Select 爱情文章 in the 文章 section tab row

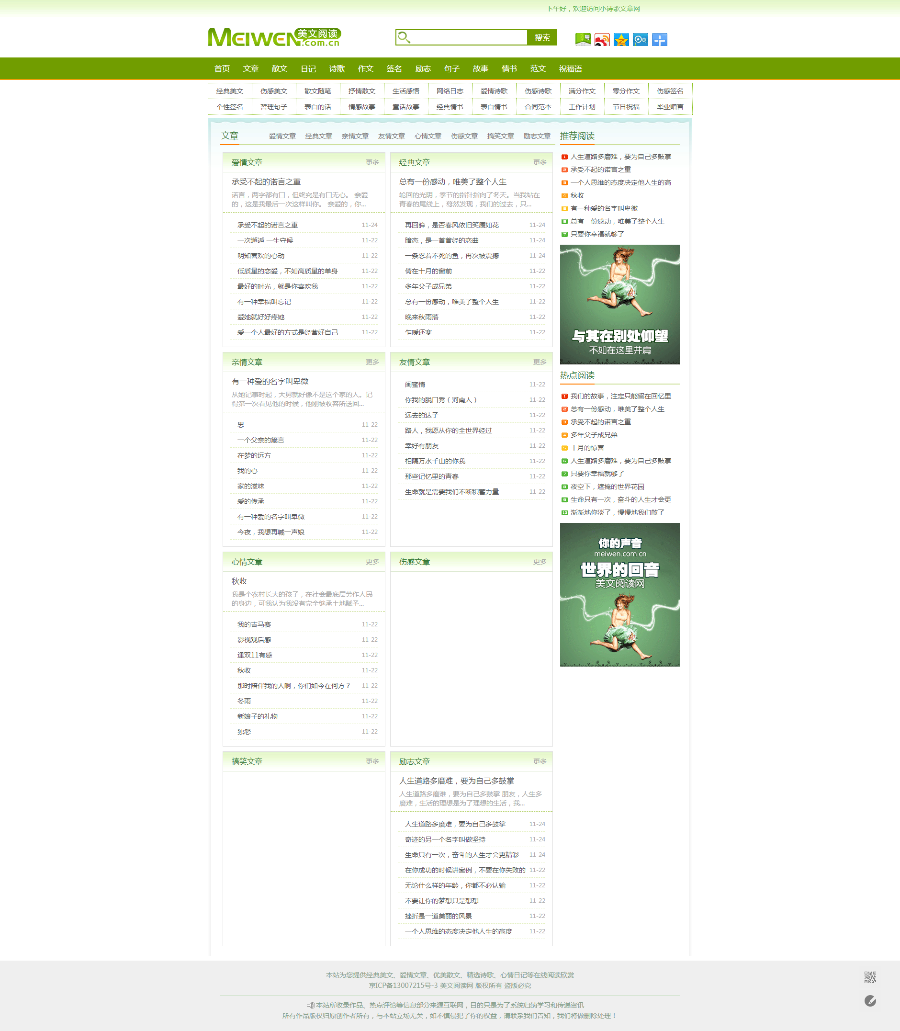tap(283, 136)
